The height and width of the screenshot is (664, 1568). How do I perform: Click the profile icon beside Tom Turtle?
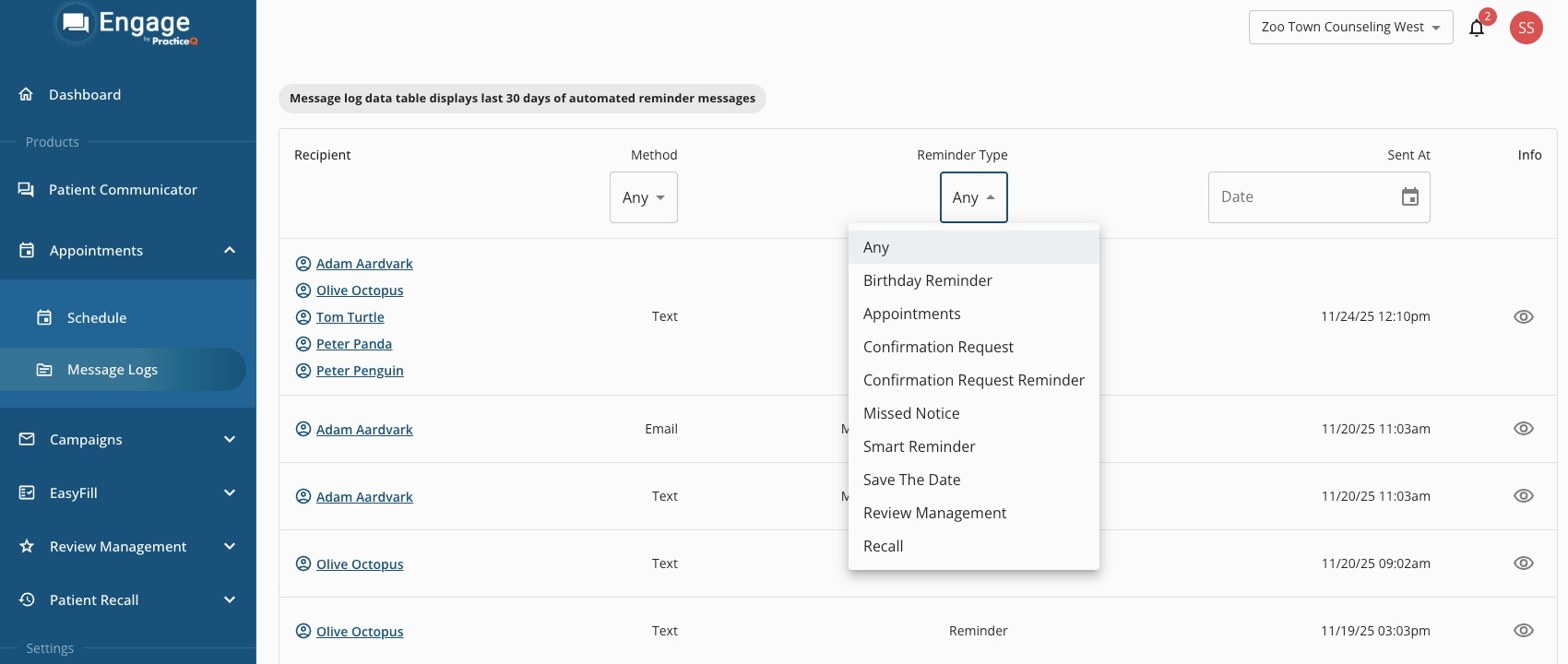pos(303,317)
